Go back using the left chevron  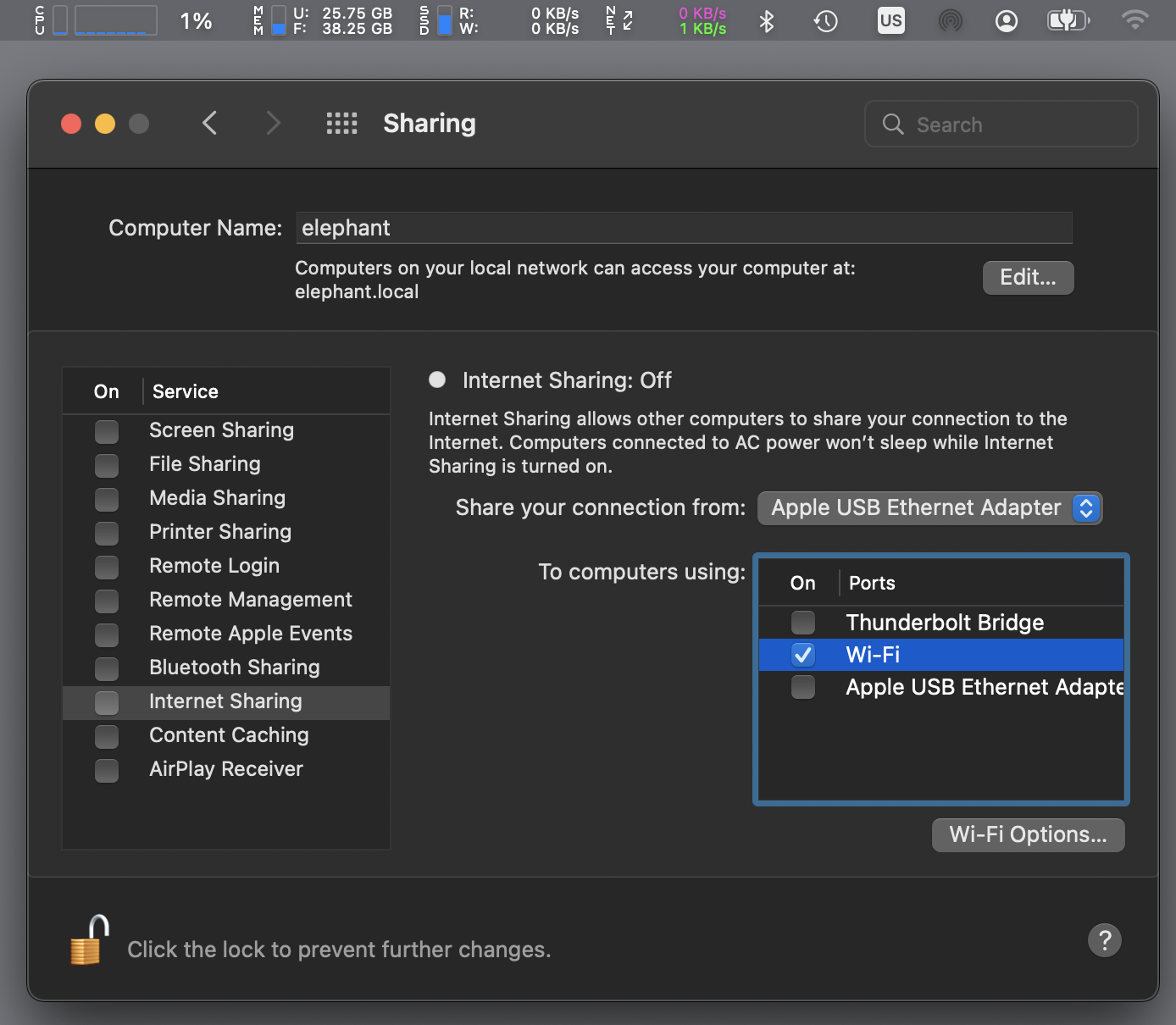pyautogui.click(x=210, y=124)
